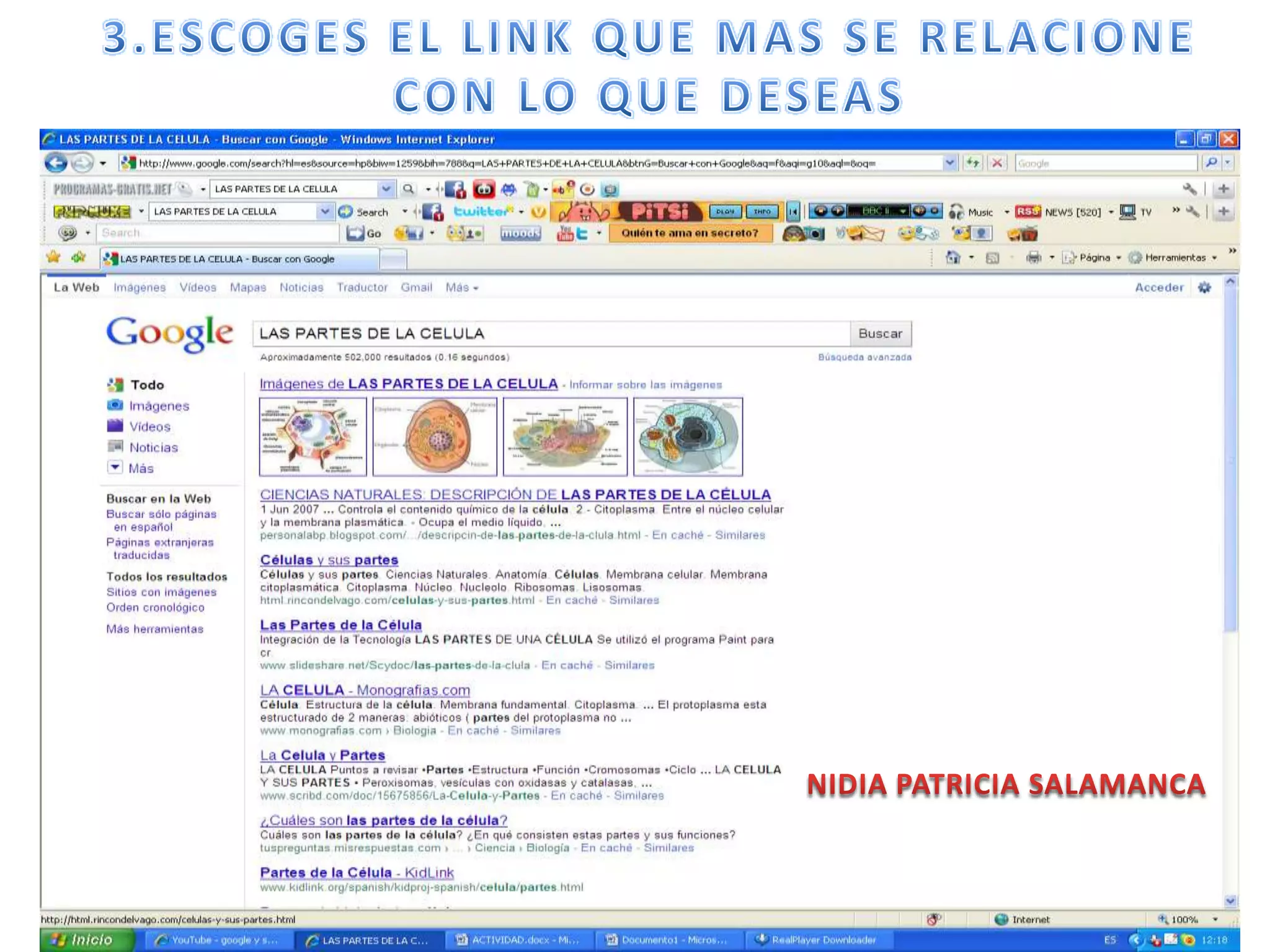Open the Mapas tab in Google top bar

coord(248,288)
